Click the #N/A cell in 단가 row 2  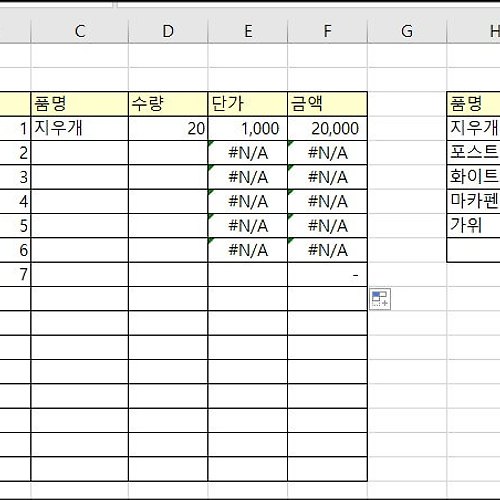point(248,153)
